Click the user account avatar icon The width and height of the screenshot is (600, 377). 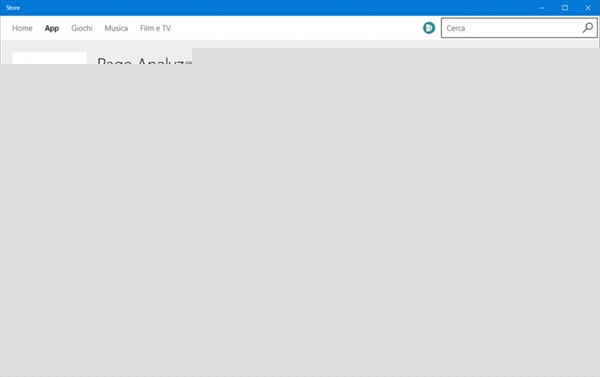[429, 28]
